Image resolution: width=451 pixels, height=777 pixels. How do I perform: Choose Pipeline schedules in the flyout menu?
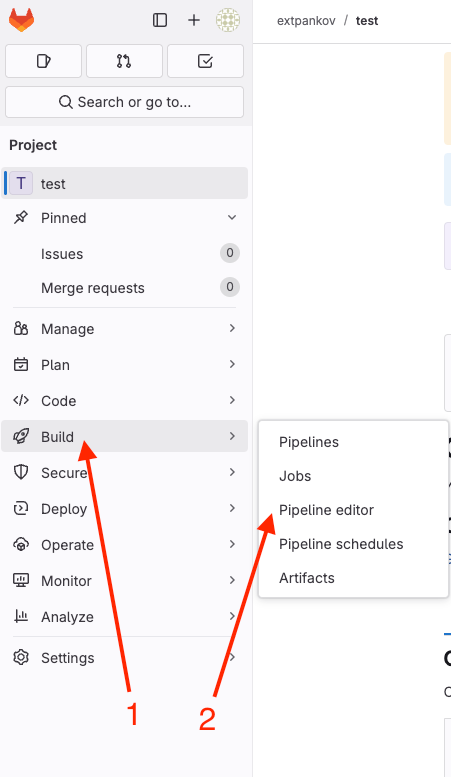click(341, 544)
